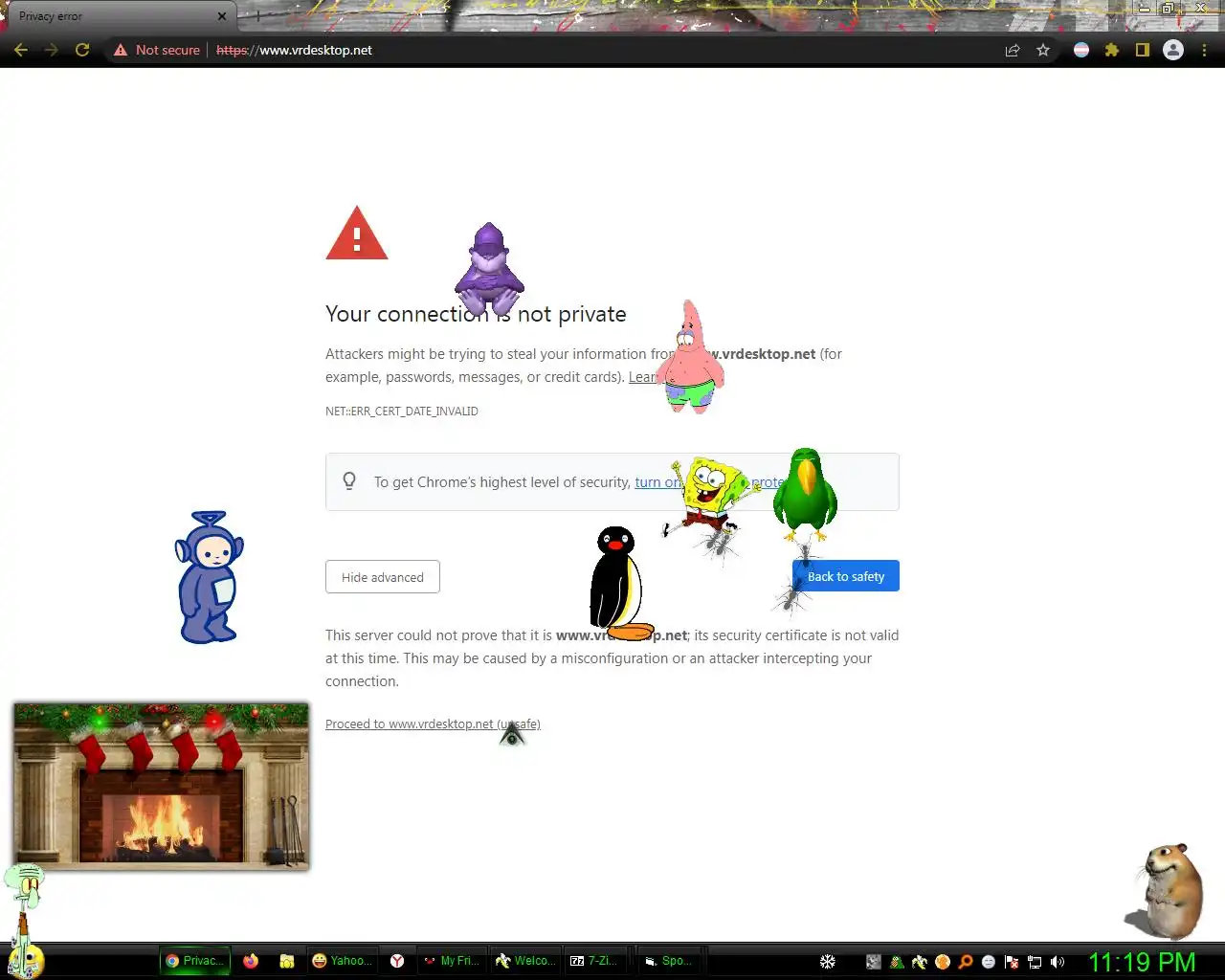Click the red warning triangle on the page

(357, 234)
